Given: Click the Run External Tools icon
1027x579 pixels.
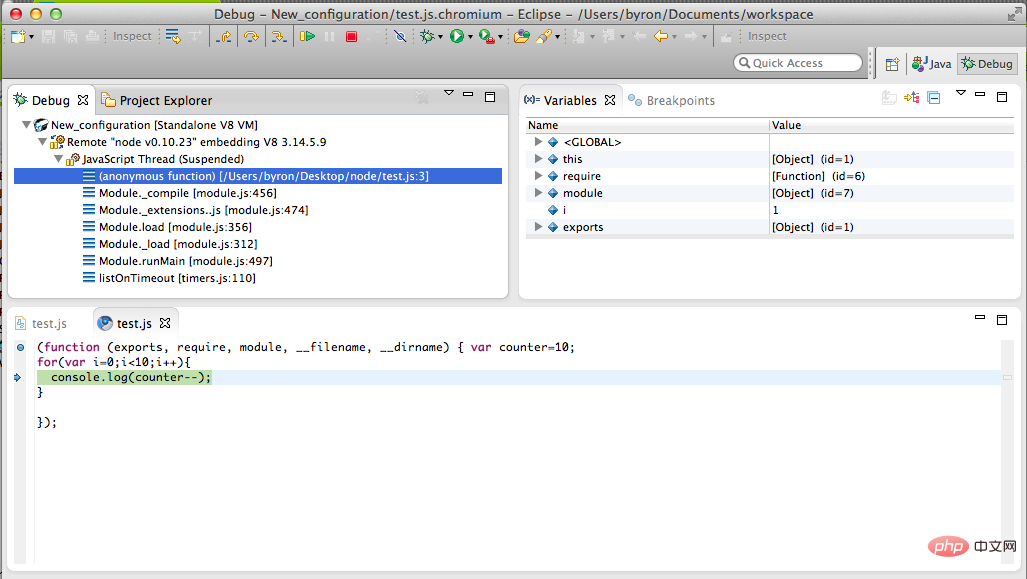Looking at the screenshot, I should pos(487,36).
